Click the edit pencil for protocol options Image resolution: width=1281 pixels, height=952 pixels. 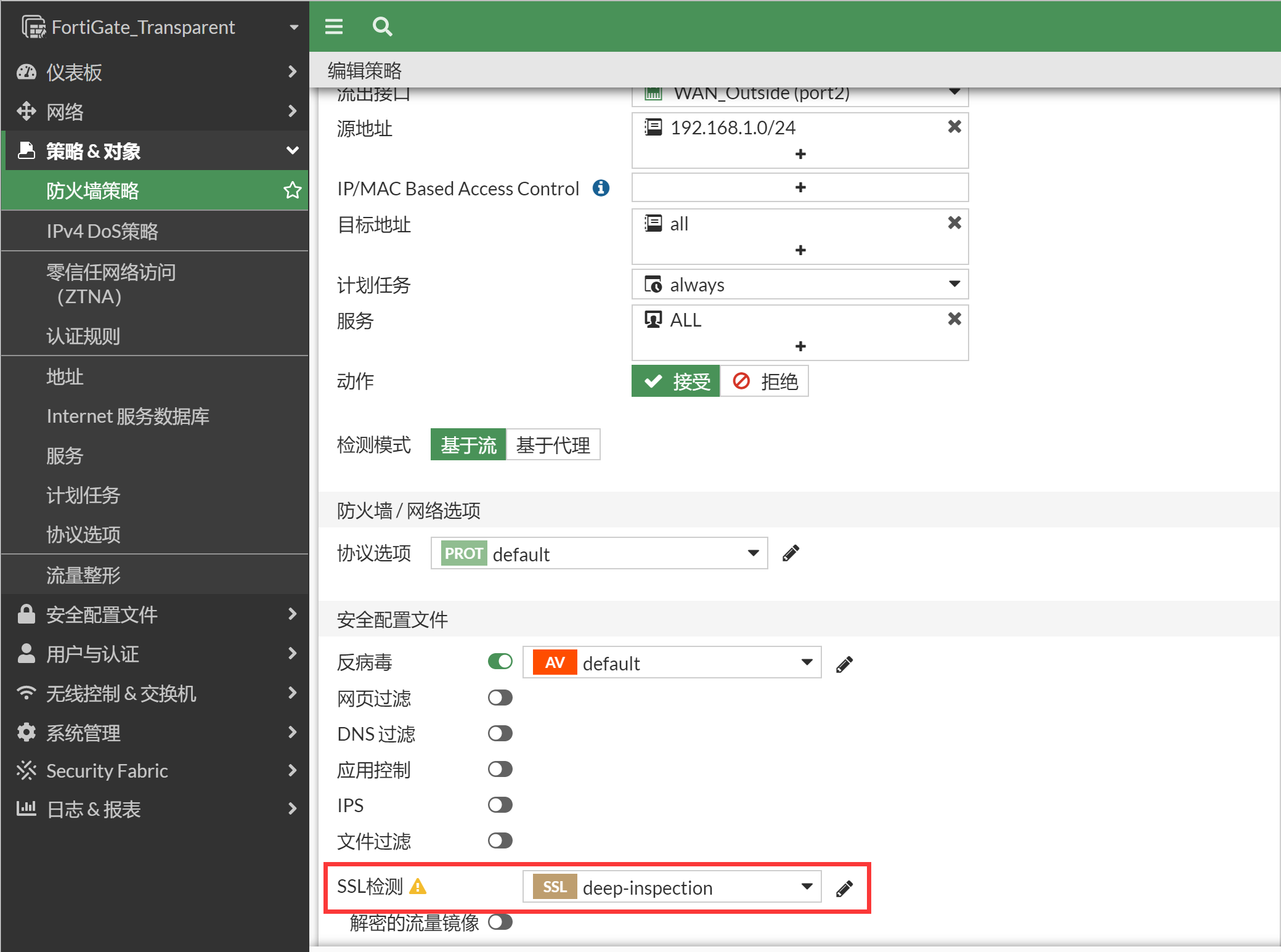click(x=791, y=553)
